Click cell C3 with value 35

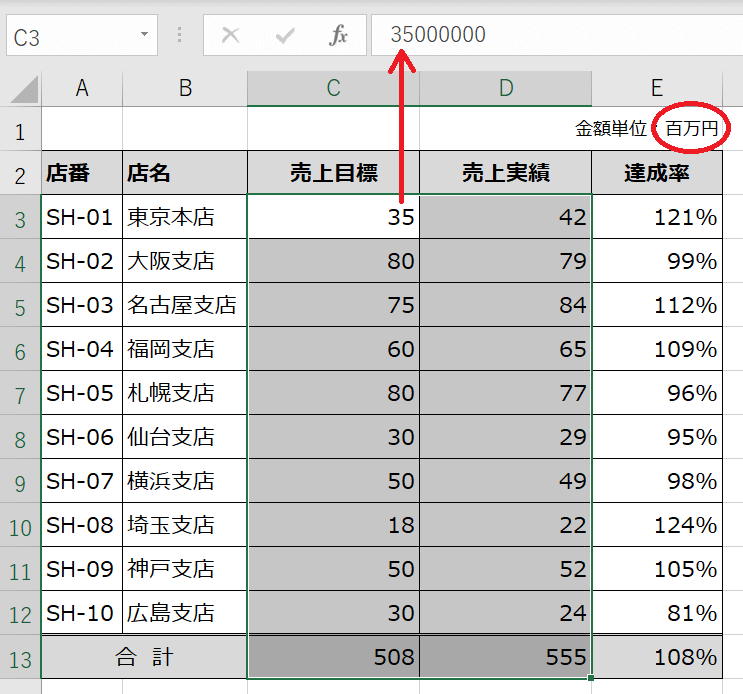tap(333, 217)
